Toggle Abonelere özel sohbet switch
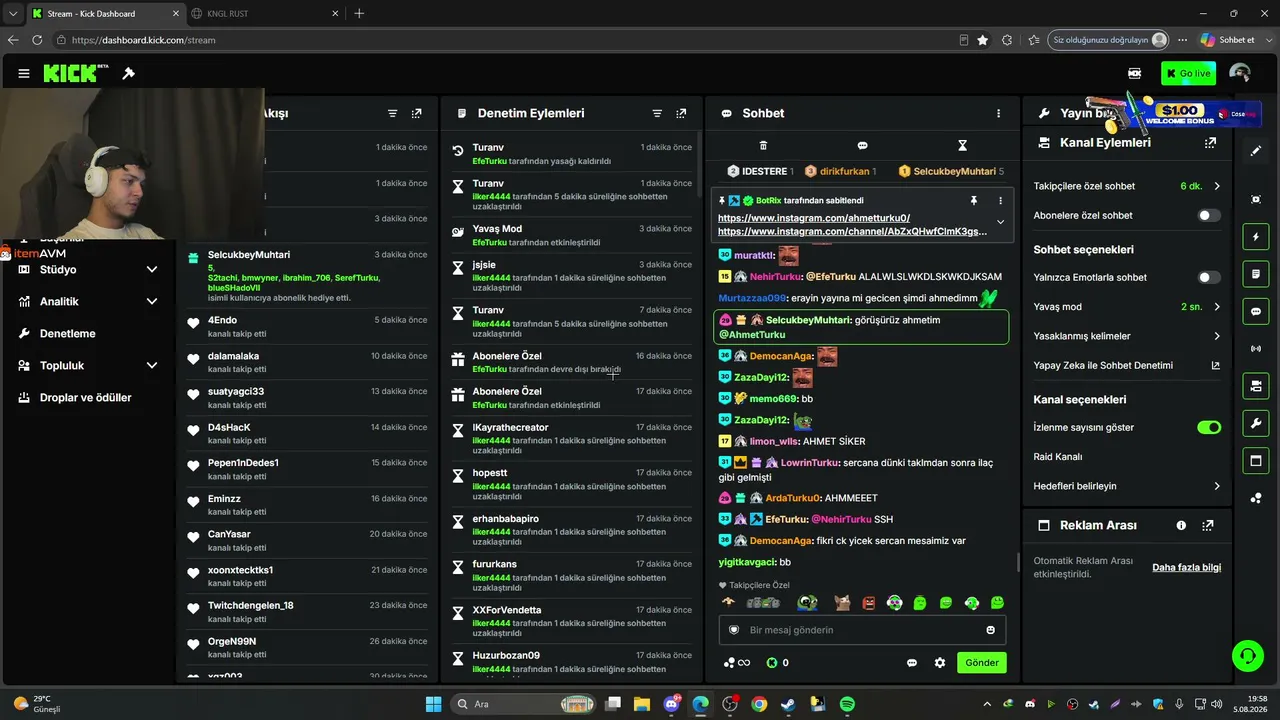Image resolution: width=1280 pixels, height=720 pixels. pos(1209,215)
